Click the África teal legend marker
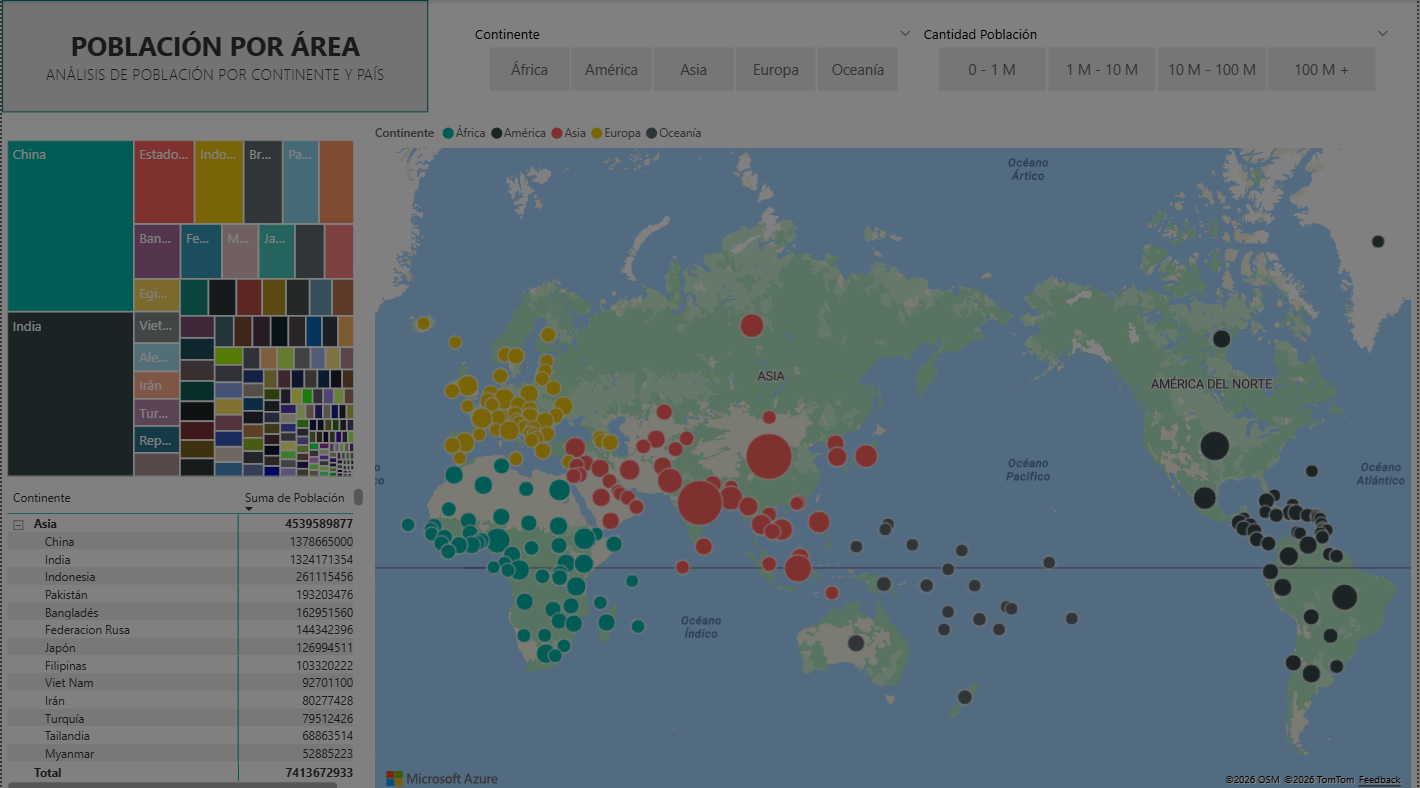 (x=448, y=133)
